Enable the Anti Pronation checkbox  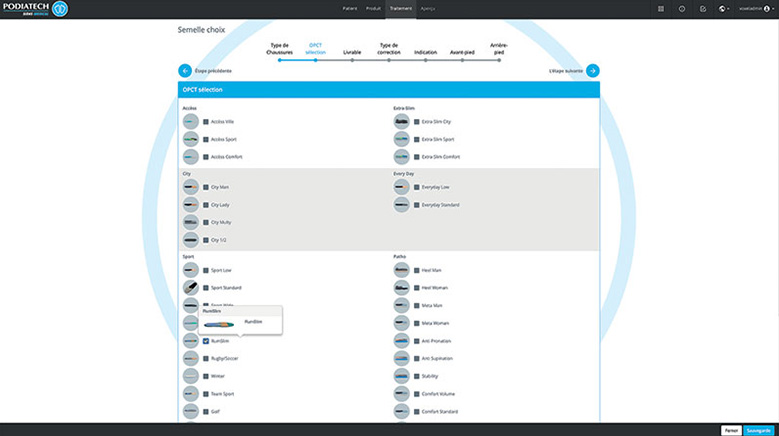pos(416,341)
